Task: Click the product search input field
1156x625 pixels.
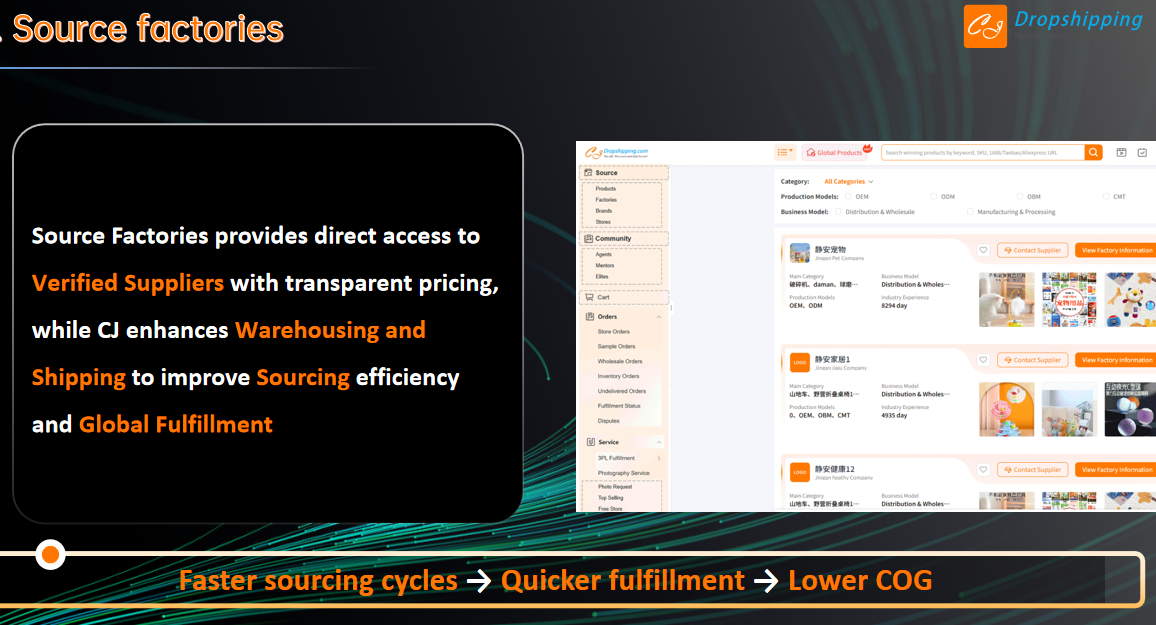Action: [x=980, y=152]
